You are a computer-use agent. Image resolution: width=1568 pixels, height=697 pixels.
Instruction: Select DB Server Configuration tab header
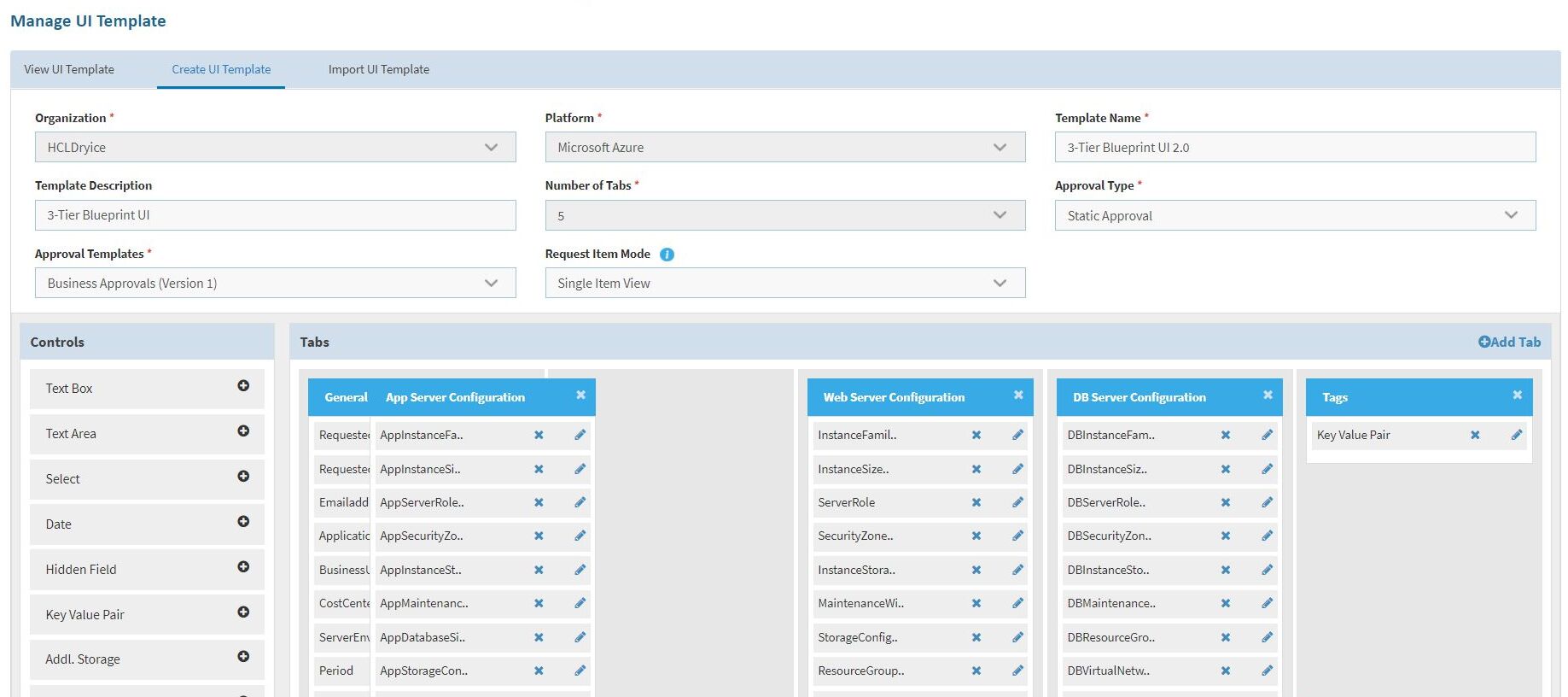coord(1140,397)
